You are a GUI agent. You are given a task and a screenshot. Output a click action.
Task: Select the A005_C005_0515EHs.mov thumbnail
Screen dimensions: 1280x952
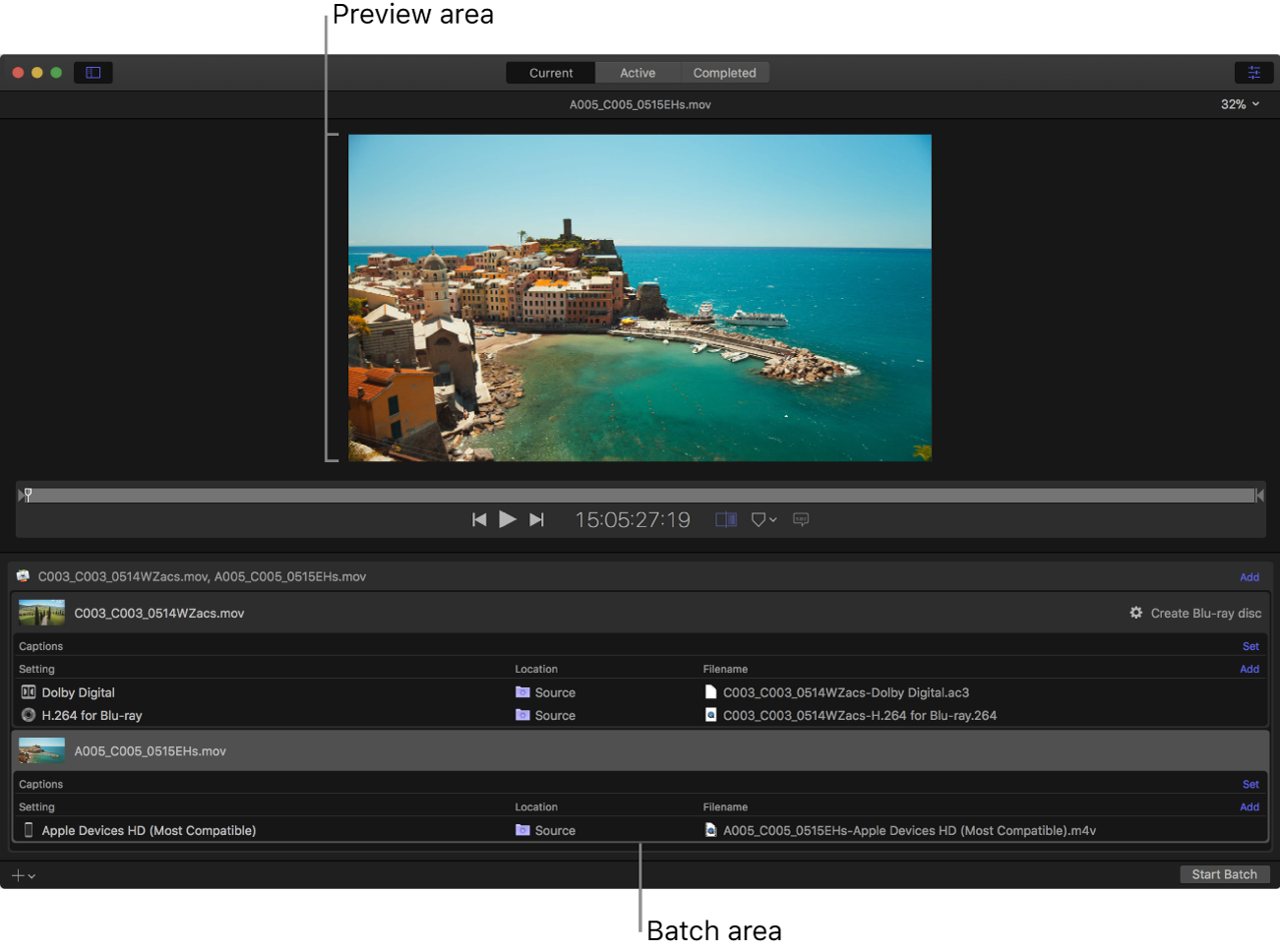[x=40, y=749]
